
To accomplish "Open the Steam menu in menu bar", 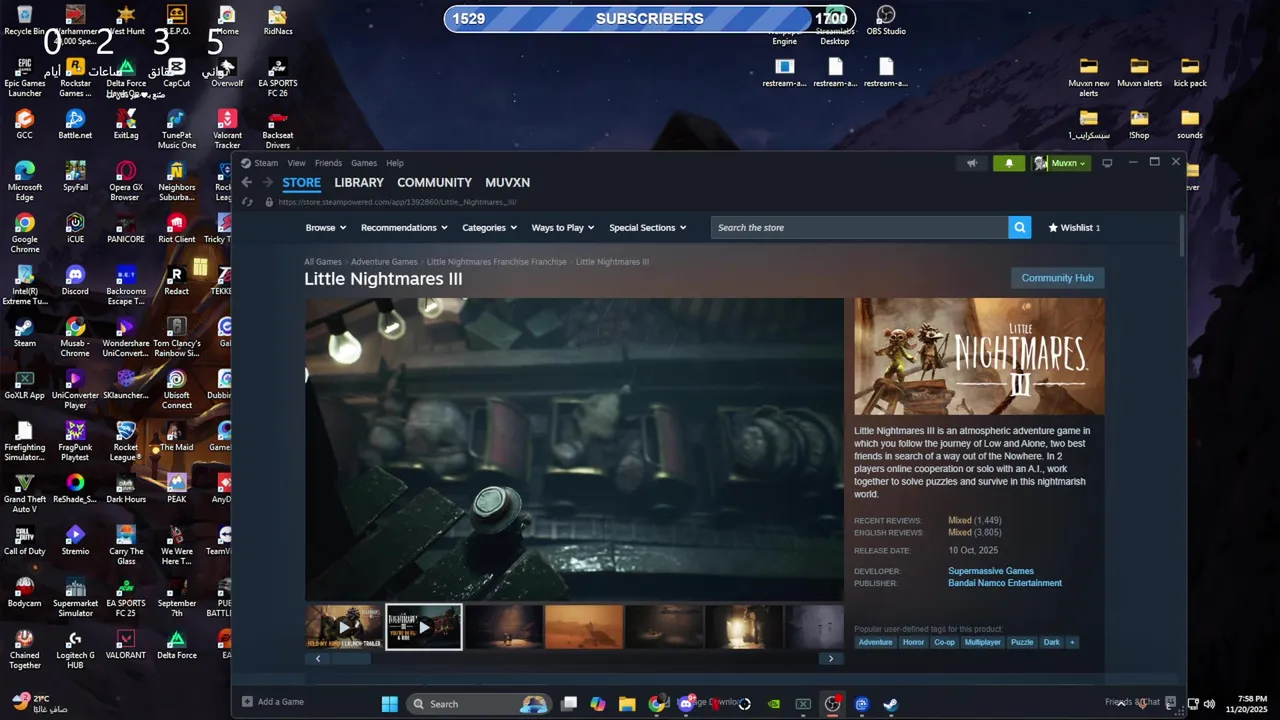I will click(266, 163).
